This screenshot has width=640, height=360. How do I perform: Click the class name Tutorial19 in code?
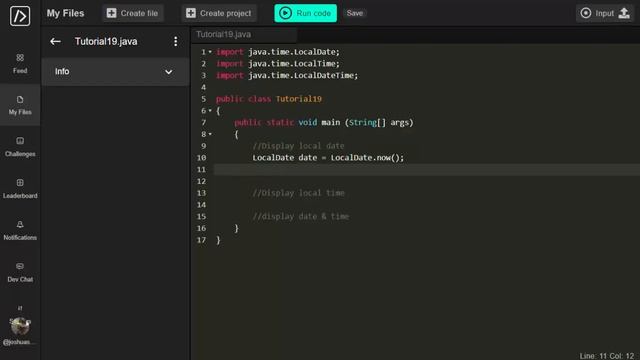click(x=299, y=99)
